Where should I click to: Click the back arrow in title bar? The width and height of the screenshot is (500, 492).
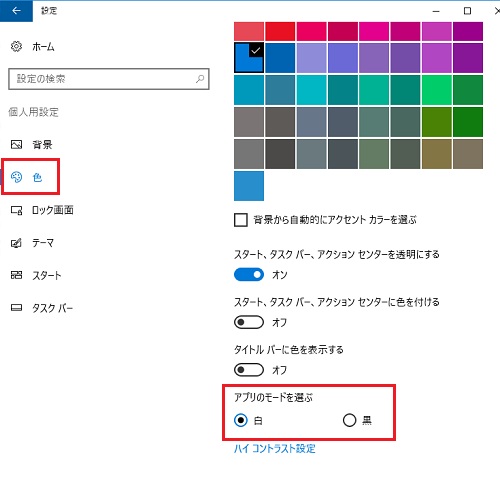coord(16,11)
